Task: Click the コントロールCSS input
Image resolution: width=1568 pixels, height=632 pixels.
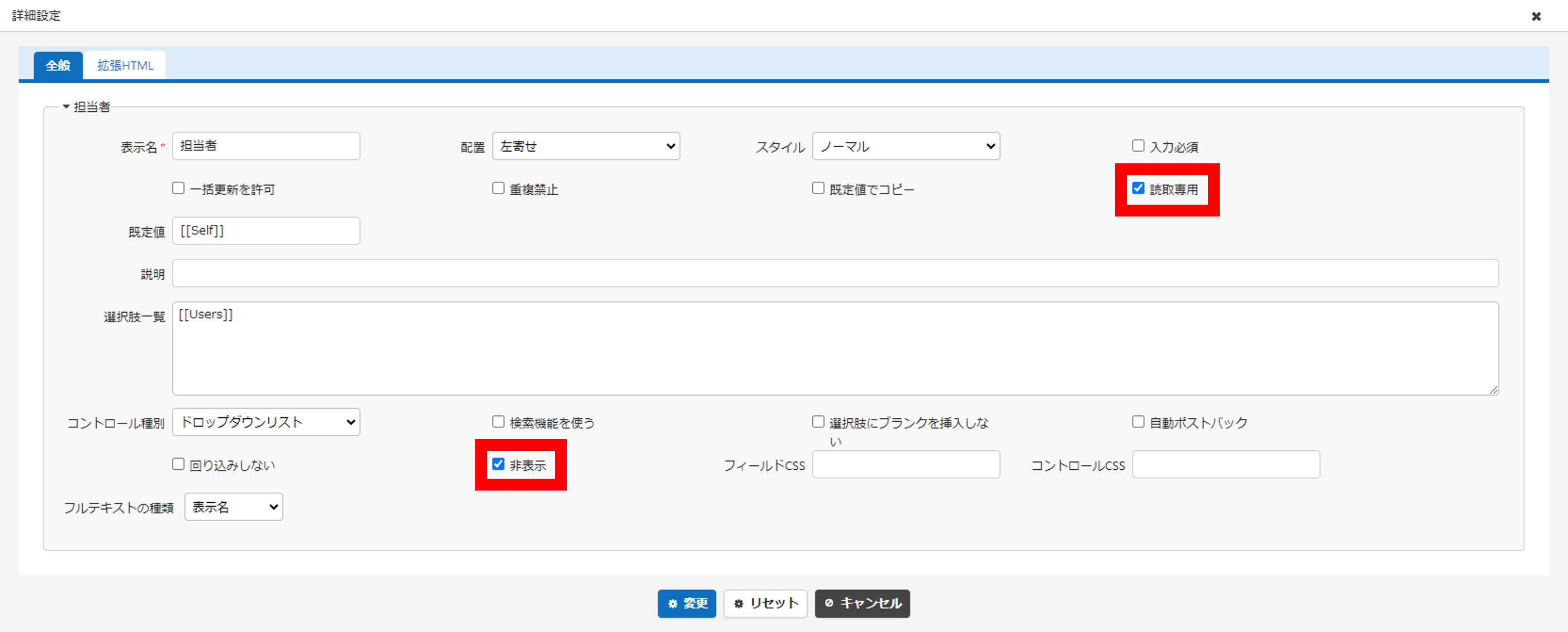Action: click(x=1226, y=465)
